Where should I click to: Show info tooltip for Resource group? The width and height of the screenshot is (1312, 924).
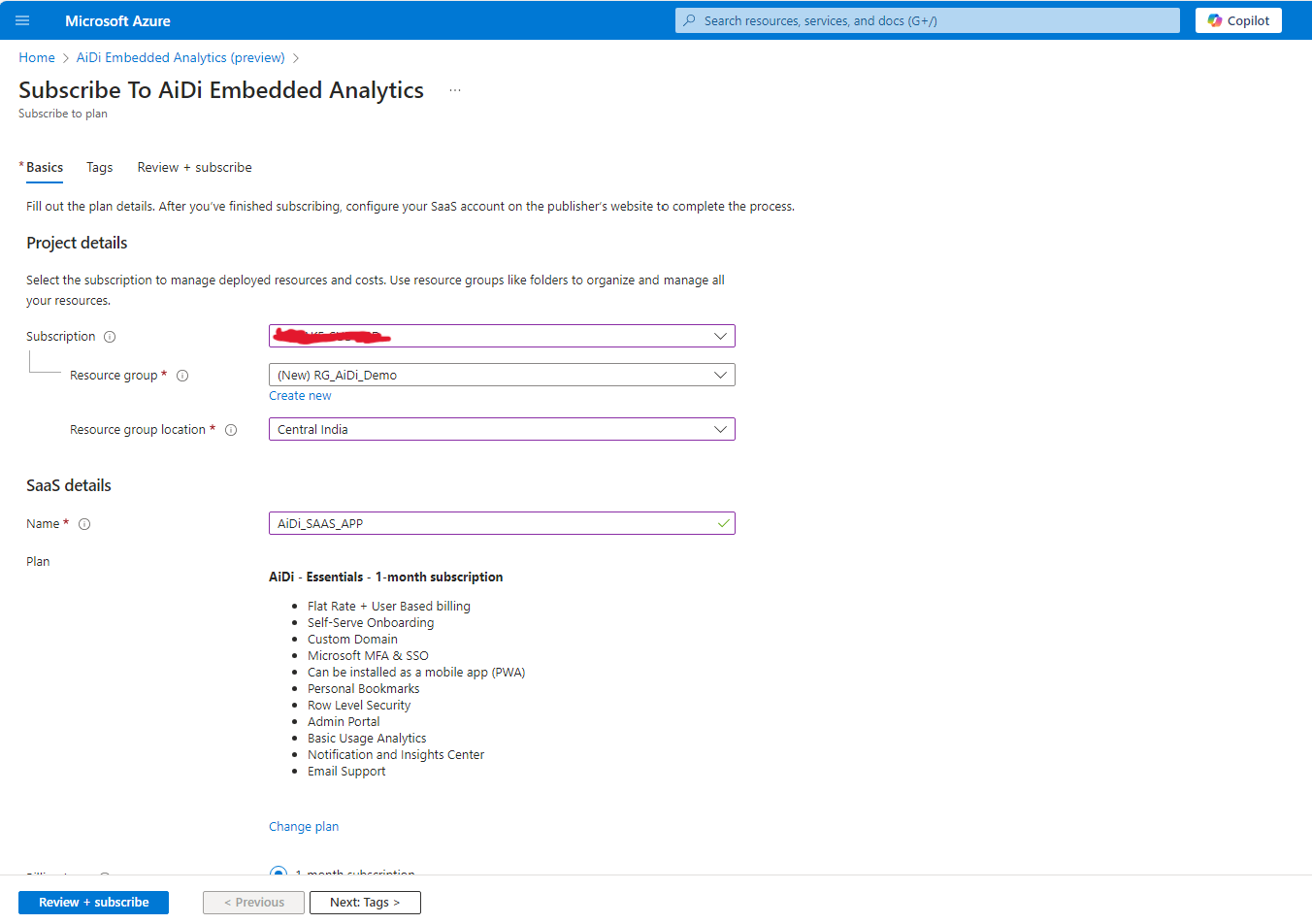[182, 376]
